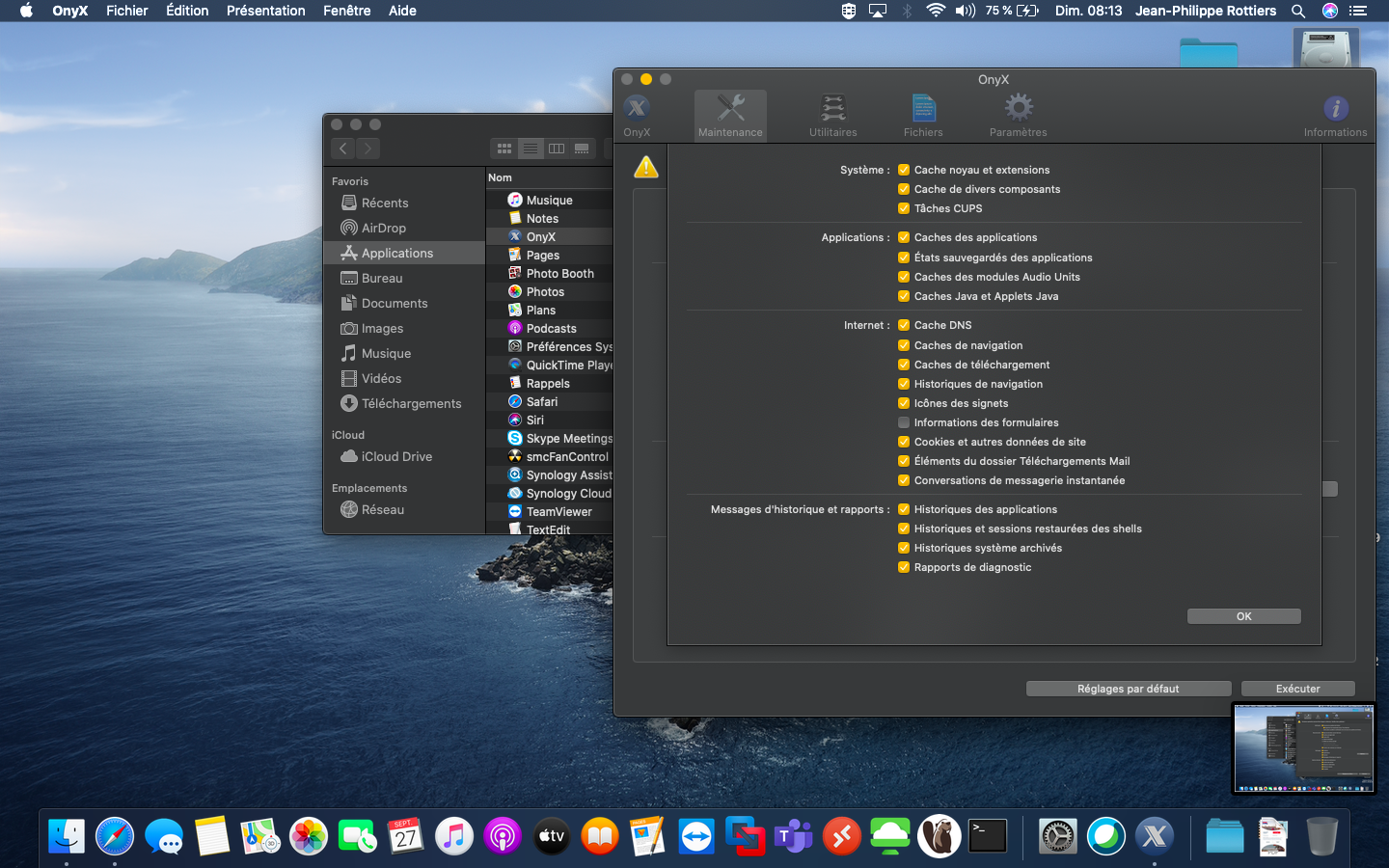Open the Informations panel in OnyX
1389x868 pixels.
point(1335,115)
